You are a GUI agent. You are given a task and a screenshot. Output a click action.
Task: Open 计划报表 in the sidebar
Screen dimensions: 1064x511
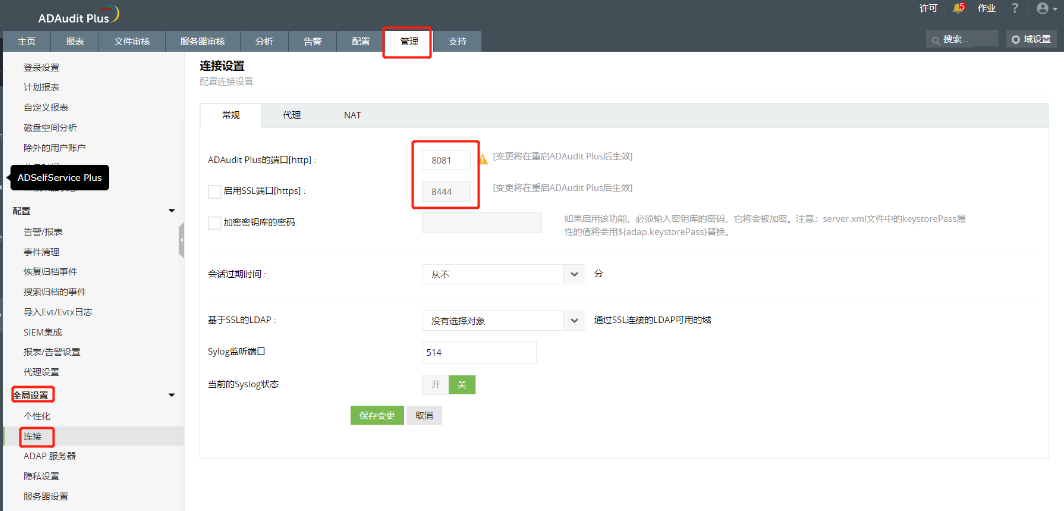tap(41, 88)
